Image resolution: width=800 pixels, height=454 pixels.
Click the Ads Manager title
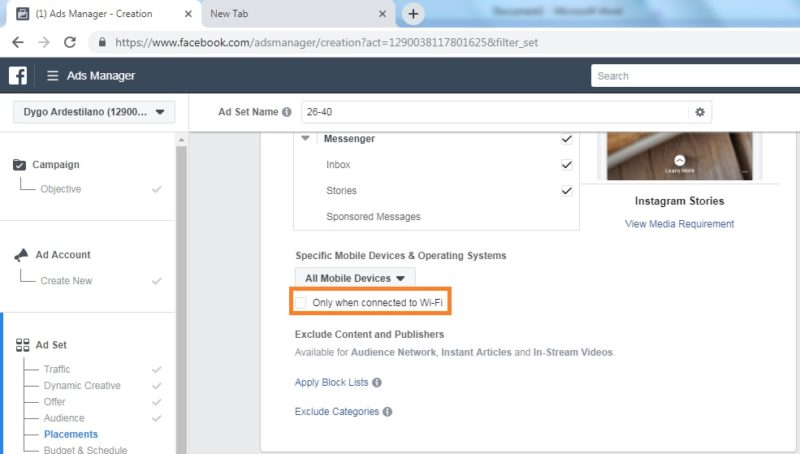tap(101, 75)
